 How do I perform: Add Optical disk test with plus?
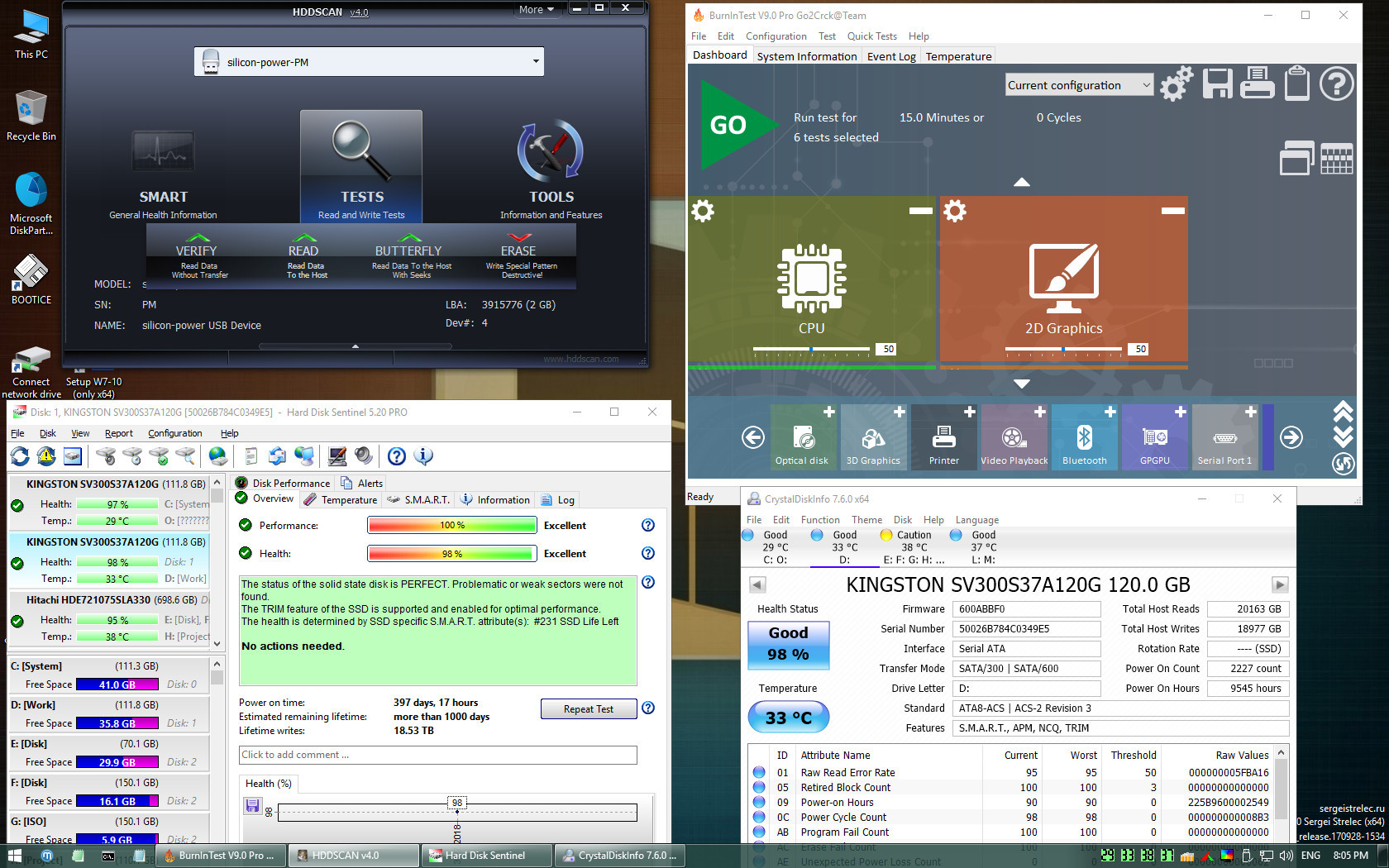click(x=829, y=412)
